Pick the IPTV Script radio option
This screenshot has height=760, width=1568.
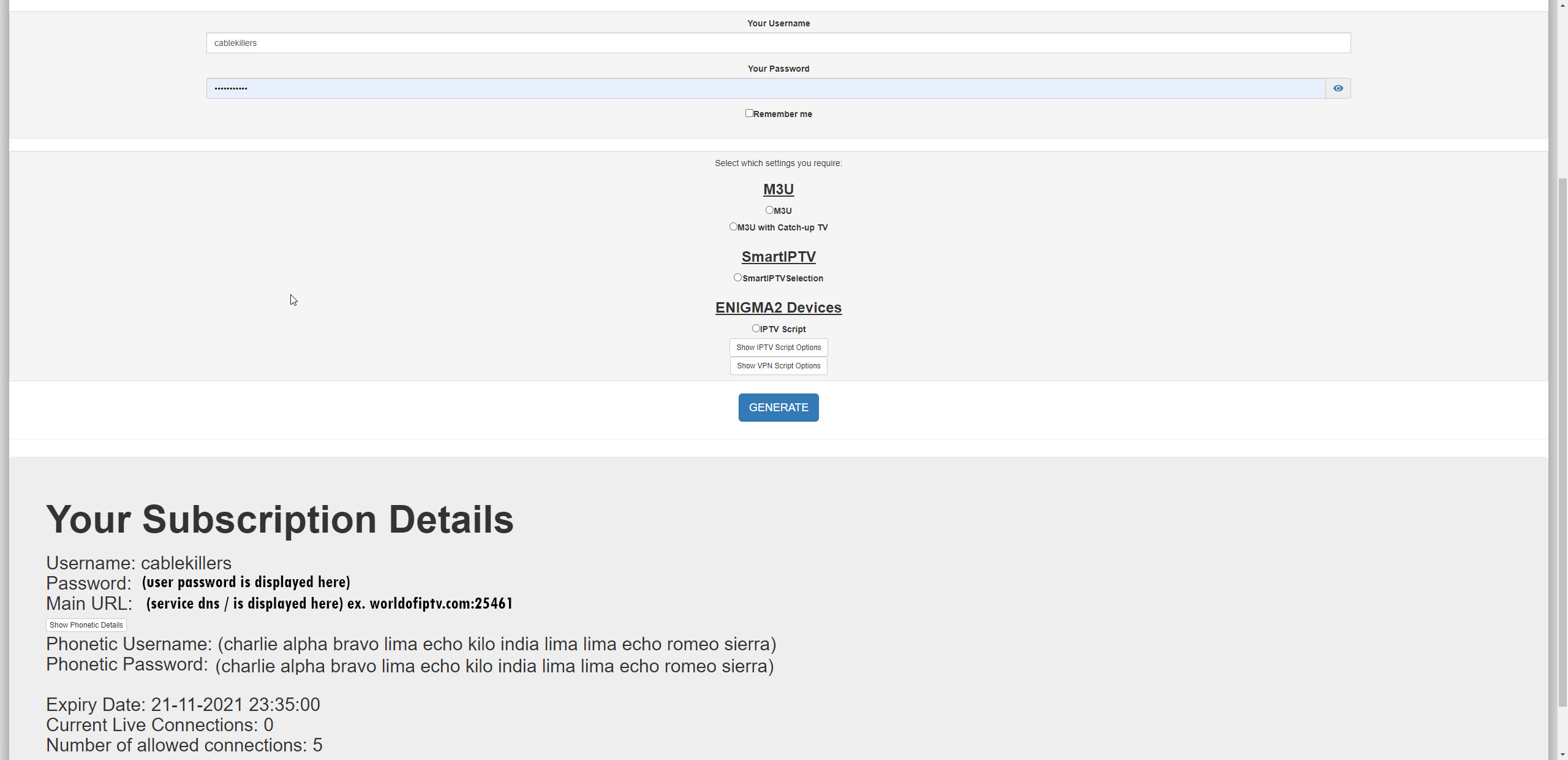756,329
